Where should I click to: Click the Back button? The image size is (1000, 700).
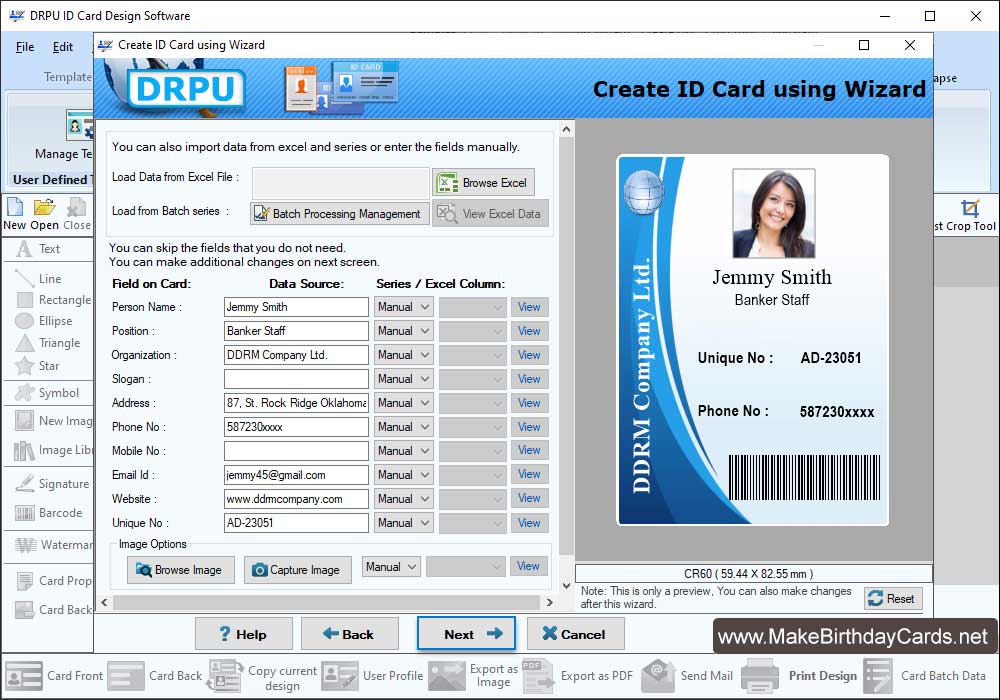(349, 634)
